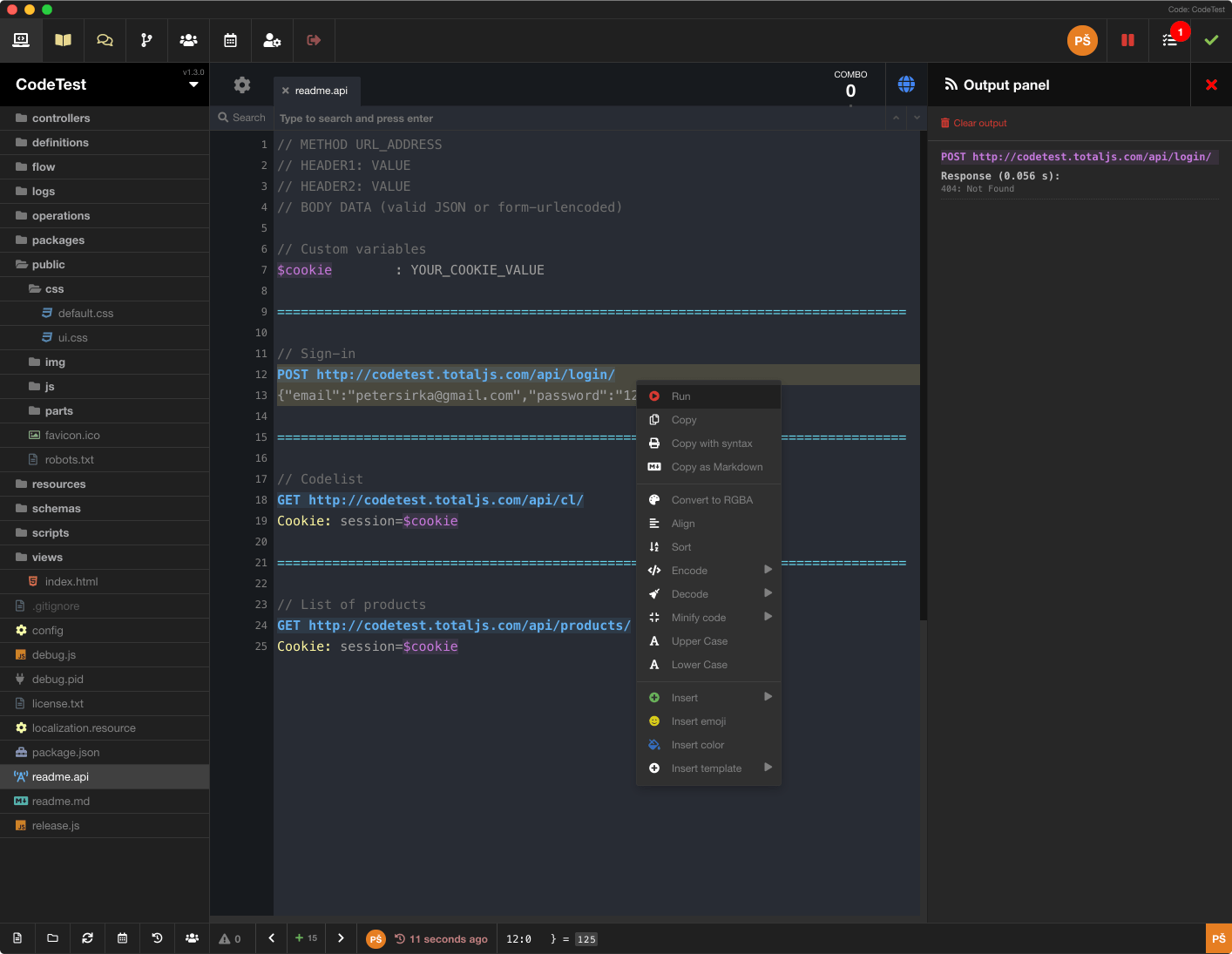Open the index.html file
1232x954 pixels.
105,581
